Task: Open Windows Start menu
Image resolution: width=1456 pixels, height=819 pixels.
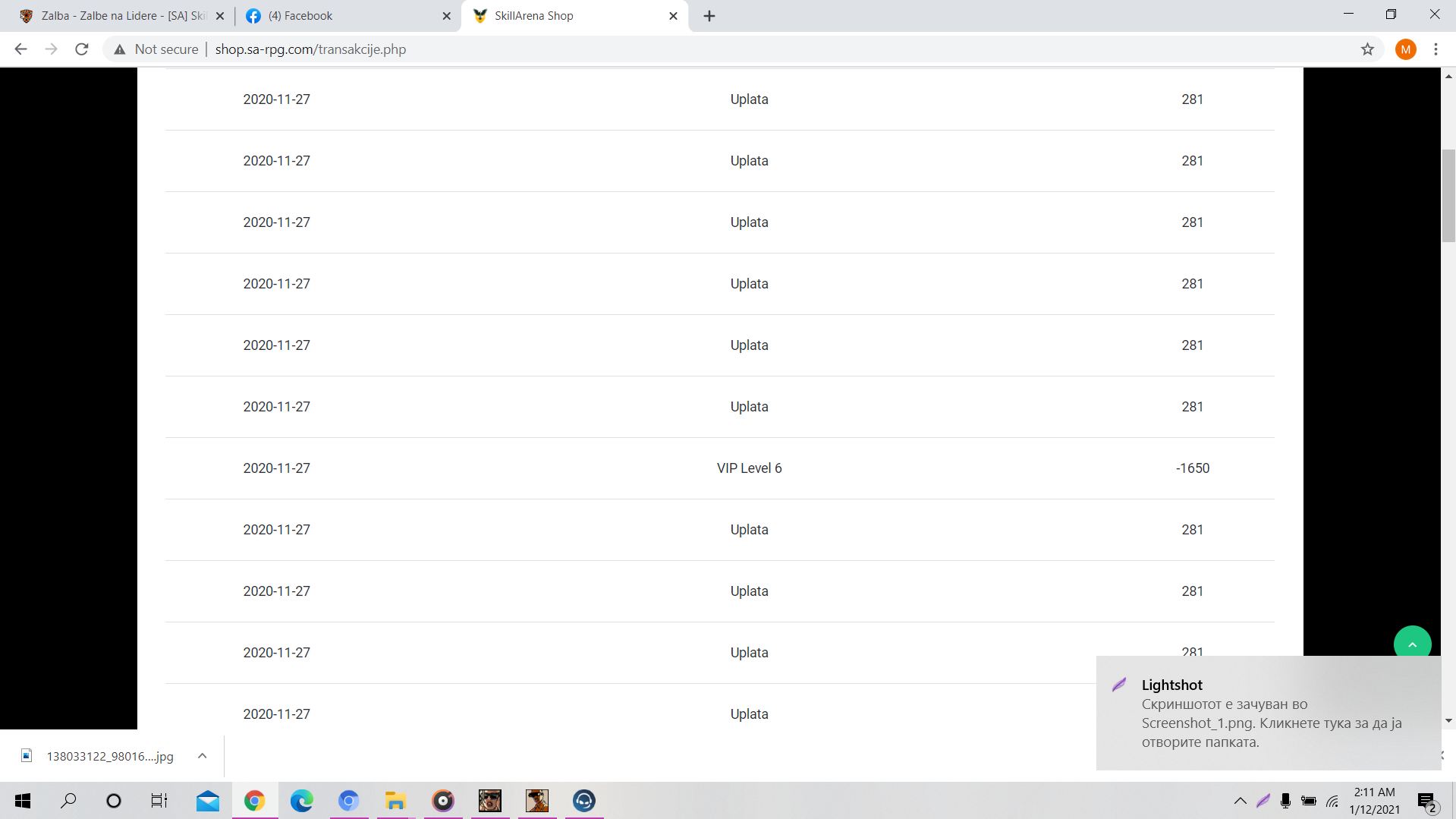Action: pyautogui.click(x=23, y=801)
